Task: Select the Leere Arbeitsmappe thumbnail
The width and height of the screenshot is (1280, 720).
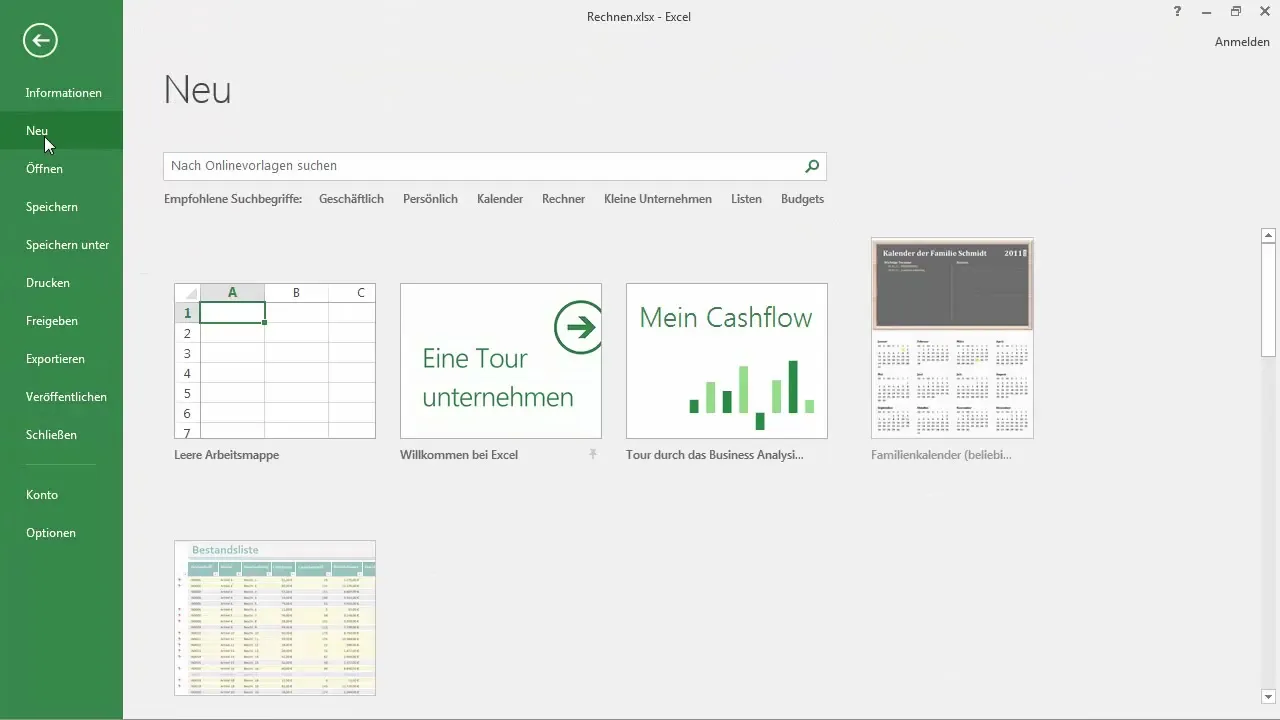Action: pos(275,361)
